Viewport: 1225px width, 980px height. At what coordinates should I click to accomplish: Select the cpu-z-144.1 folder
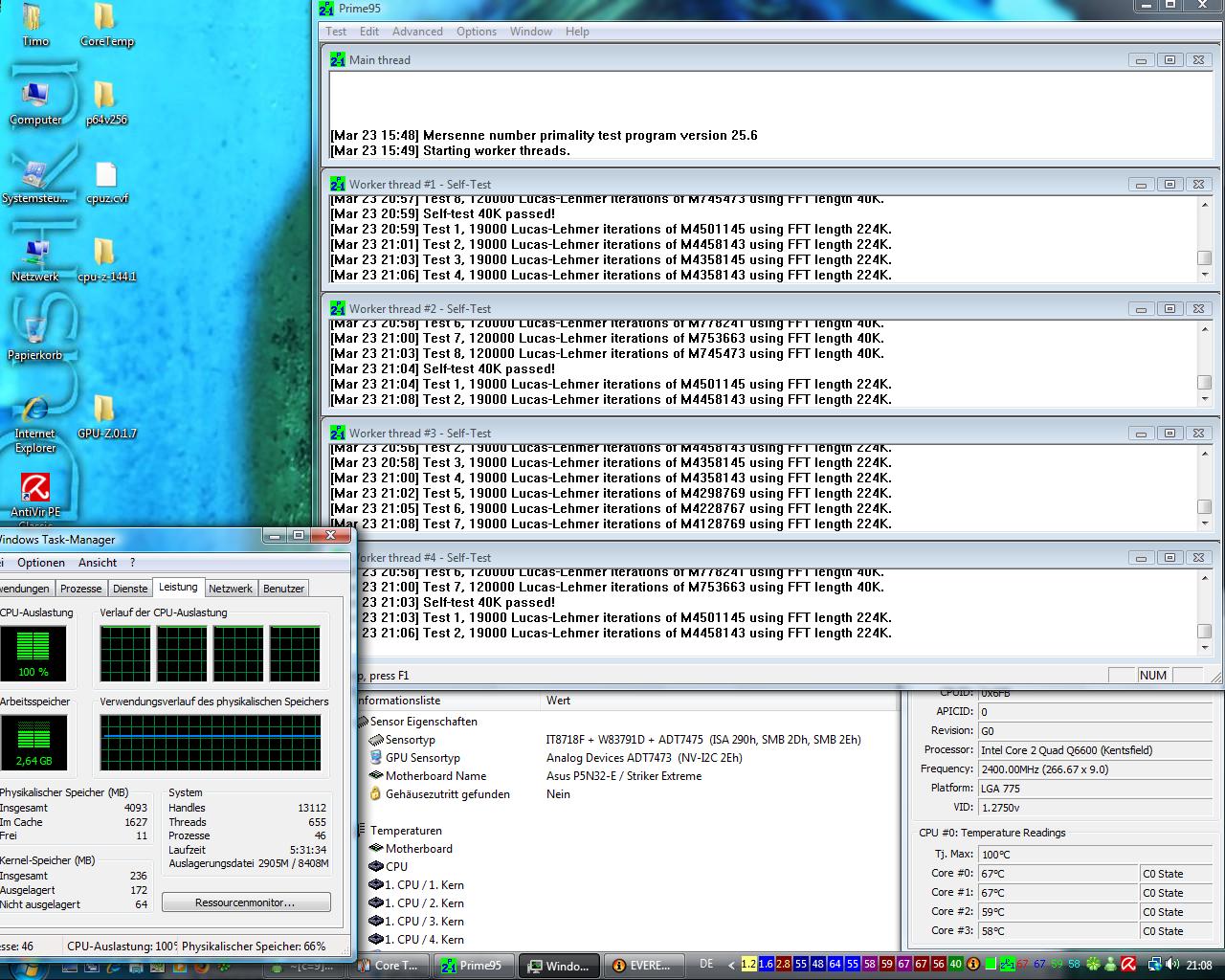[106, 259]
